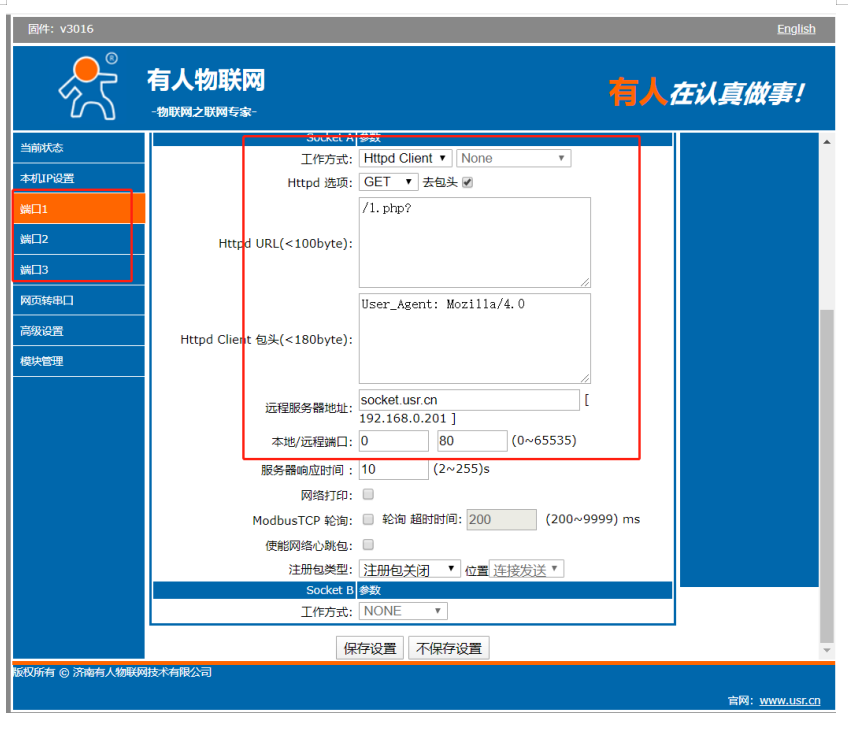
Task: Open the www.usr.cn website link
Action: pyautogui.click(x=790, y=701)
